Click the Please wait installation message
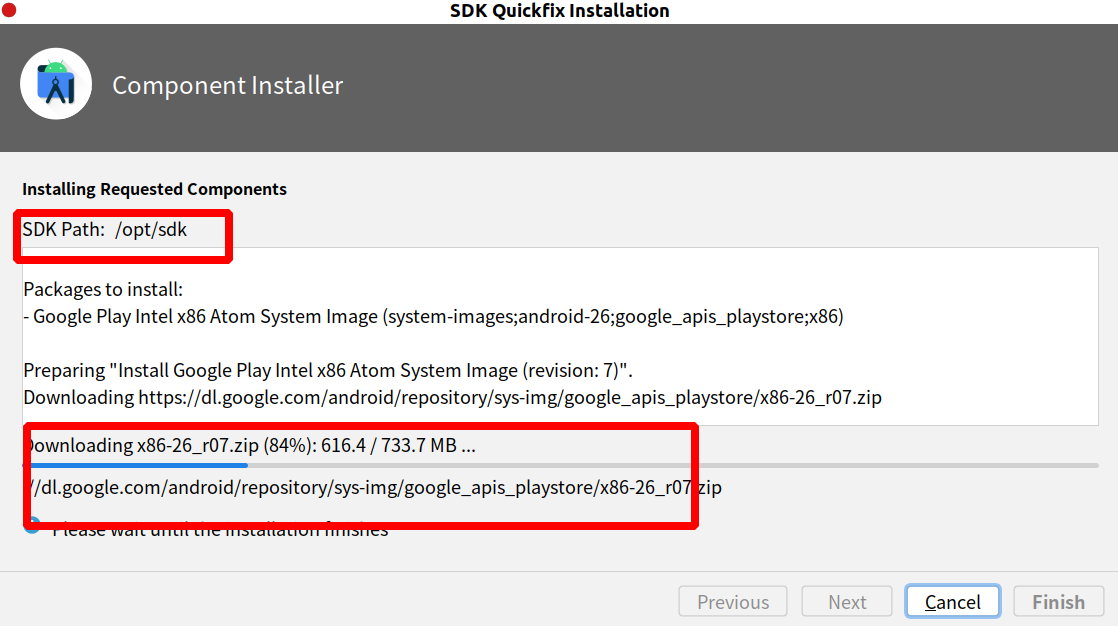The image size is (1118, 626). (220, 531)
